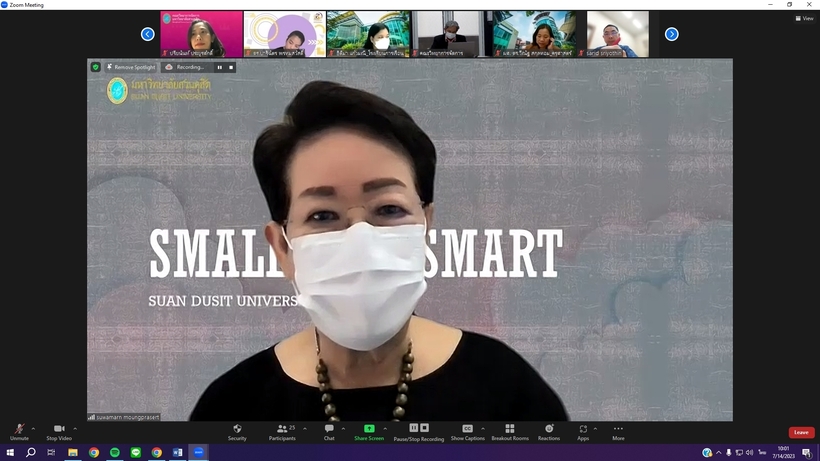This screenshot has width=820, height=461.
Task: Select the sarid sriyothin thumbnail
Action: click(618, 34)
